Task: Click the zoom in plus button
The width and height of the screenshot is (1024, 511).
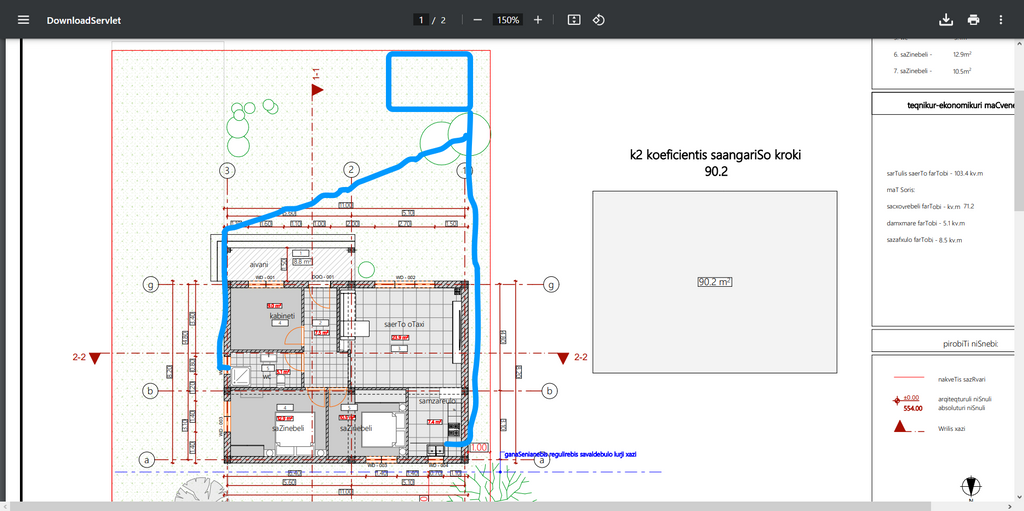Action: point(537,20)
